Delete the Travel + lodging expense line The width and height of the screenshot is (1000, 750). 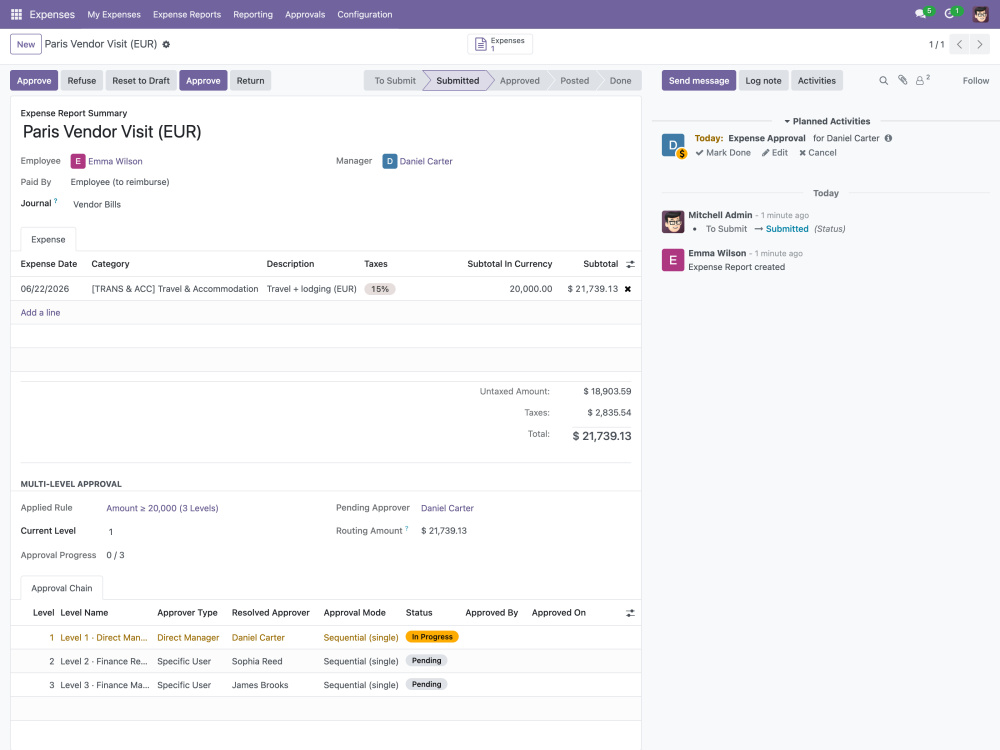(628, 289)
